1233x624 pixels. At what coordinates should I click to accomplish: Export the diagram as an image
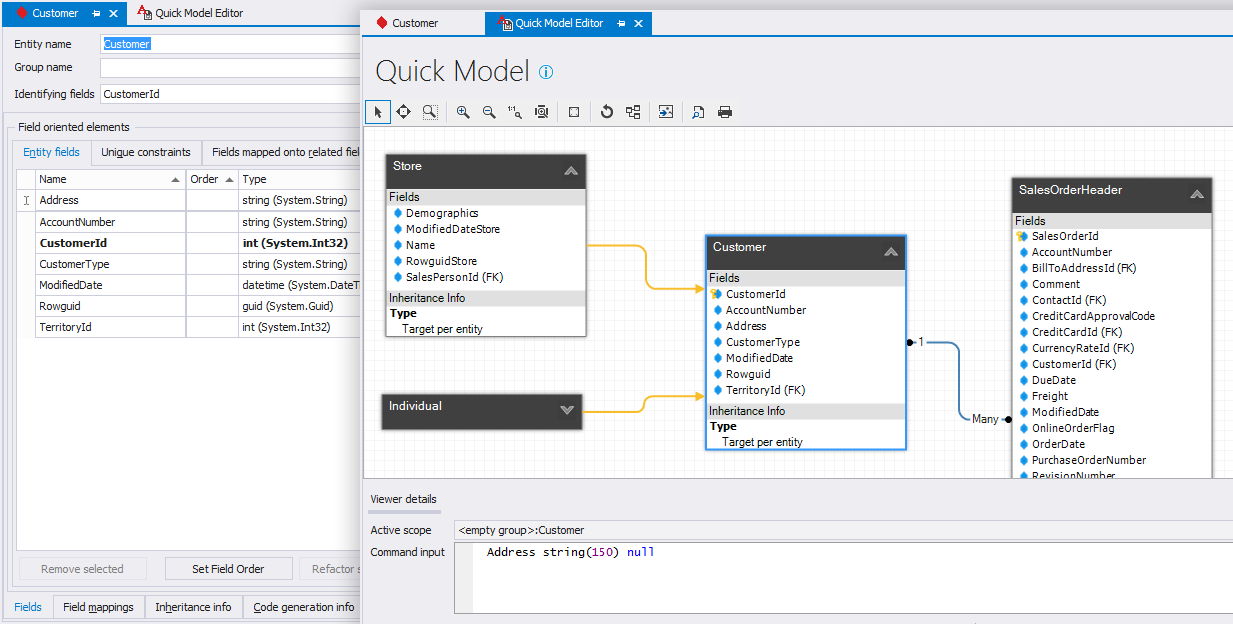point(666,112)
